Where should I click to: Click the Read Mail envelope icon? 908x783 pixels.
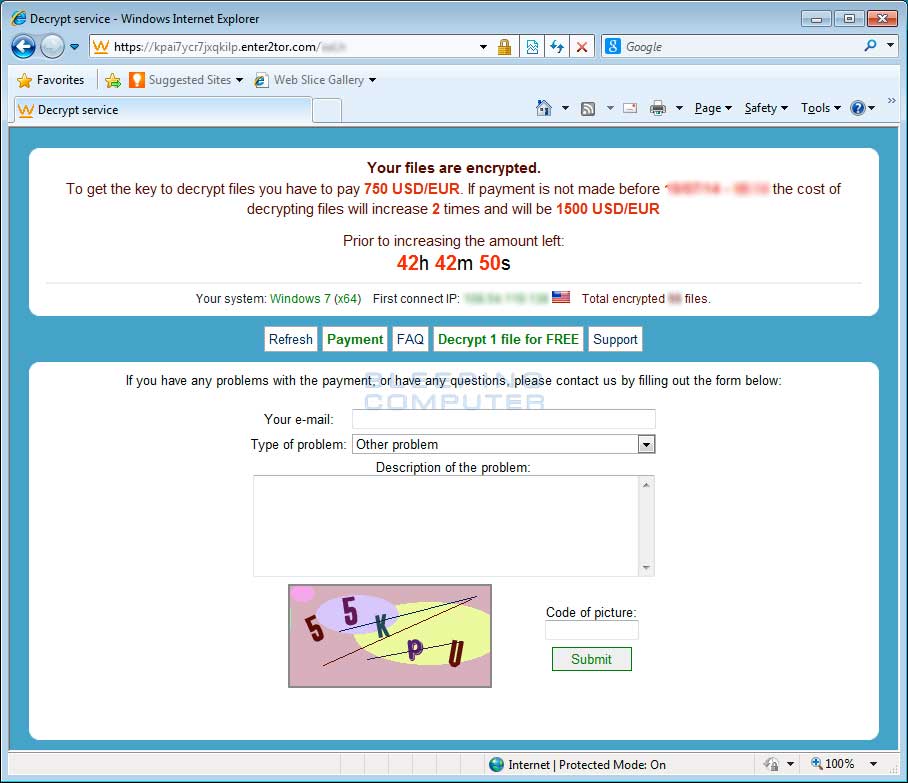[630, 108]
